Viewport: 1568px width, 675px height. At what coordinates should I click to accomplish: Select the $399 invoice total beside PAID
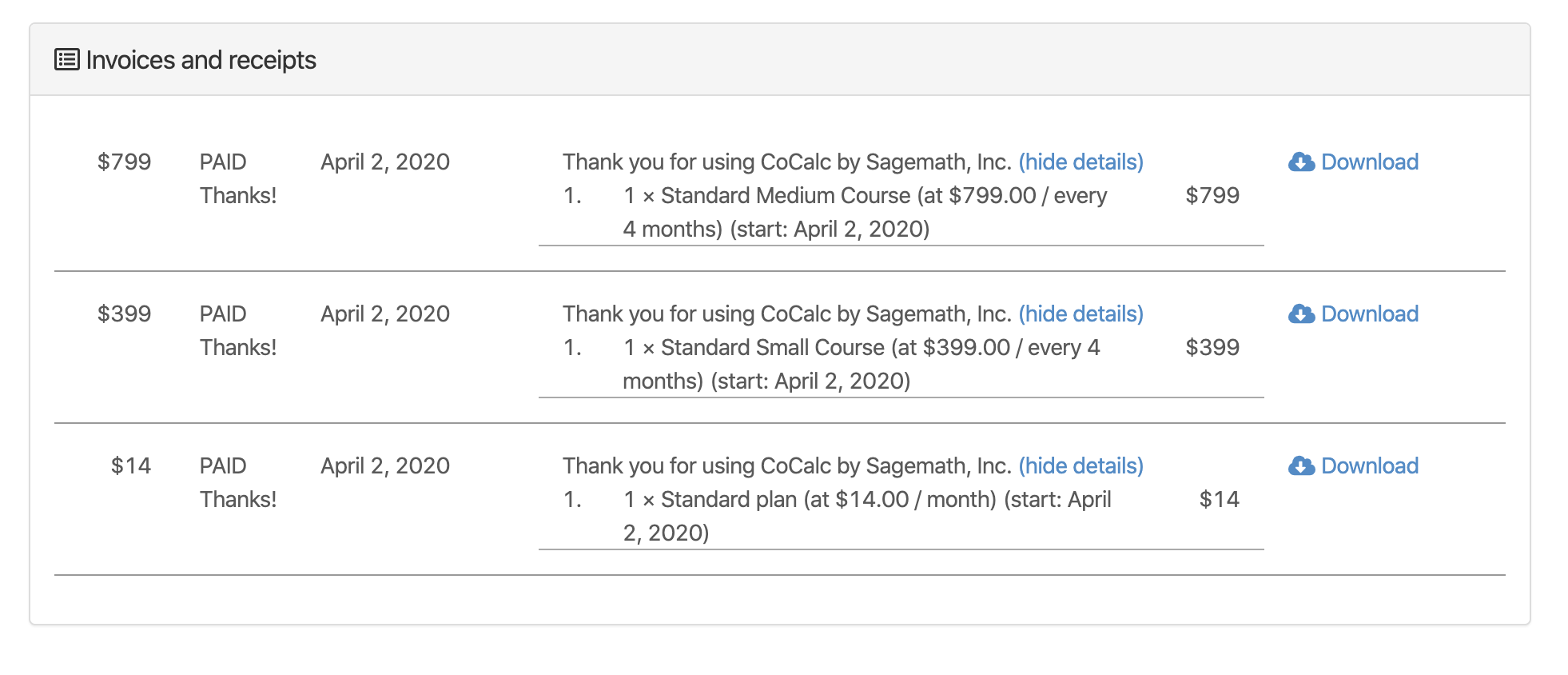click(x=124, y=314)
